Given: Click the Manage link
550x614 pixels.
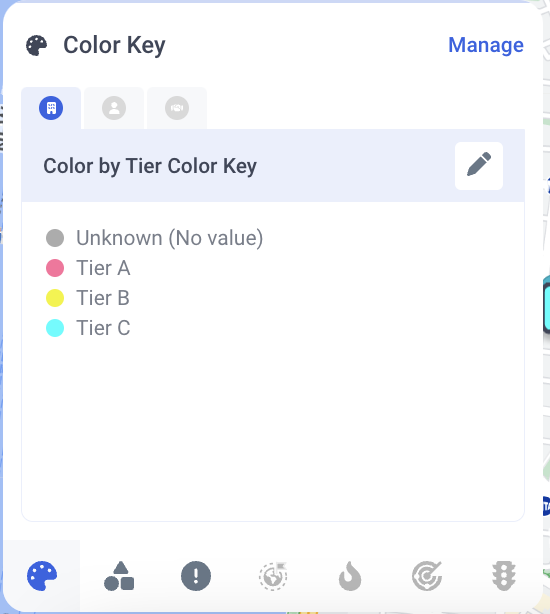Looking at the screenshot, I should click(485, 45).
